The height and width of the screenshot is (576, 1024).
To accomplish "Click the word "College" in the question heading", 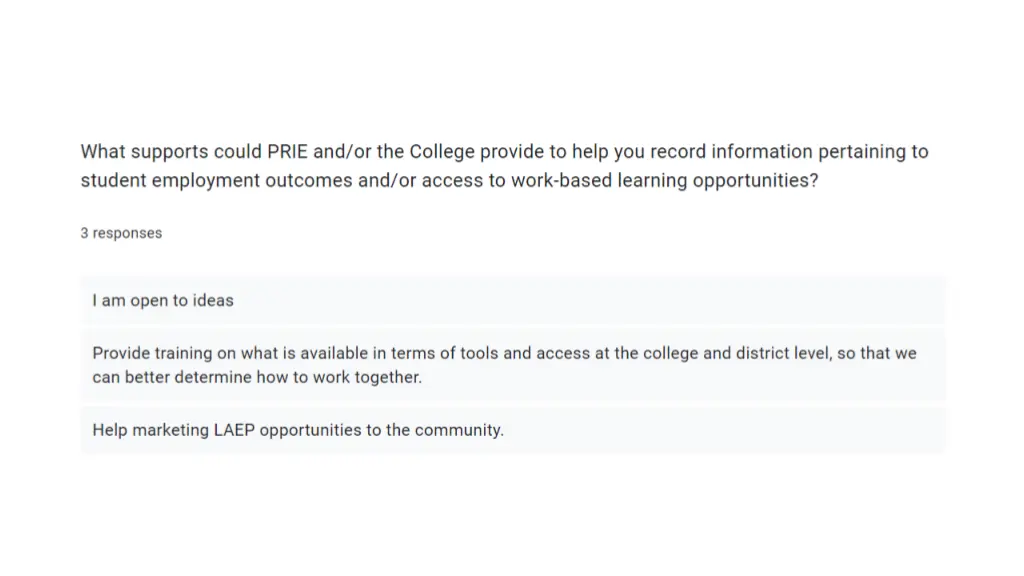I will pos(442,152).
